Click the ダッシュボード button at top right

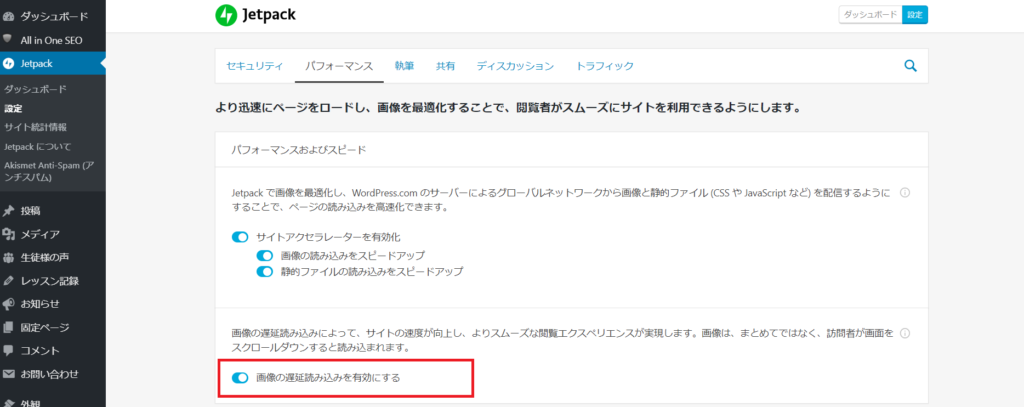tap(869, 15)
